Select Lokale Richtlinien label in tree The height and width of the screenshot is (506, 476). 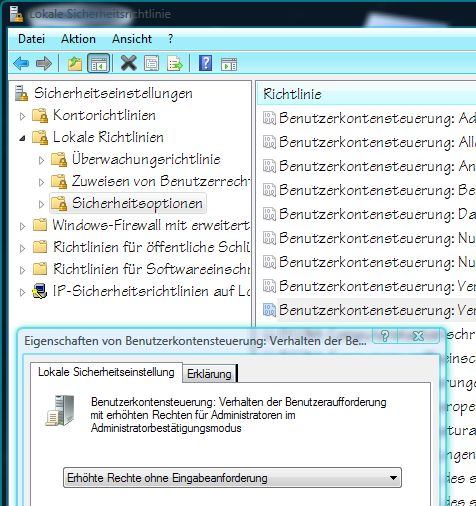coord(108,137)
